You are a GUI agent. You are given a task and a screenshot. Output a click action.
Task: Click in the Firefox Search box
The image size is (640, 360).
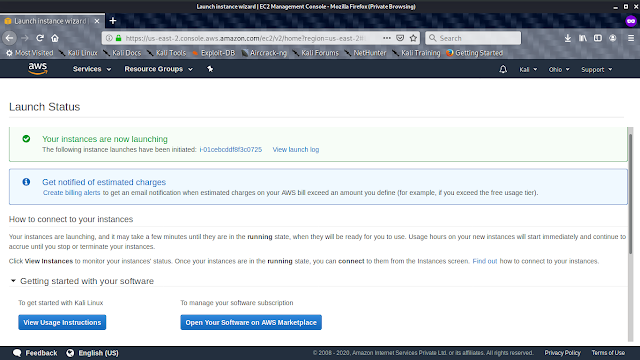click(473, 38)
